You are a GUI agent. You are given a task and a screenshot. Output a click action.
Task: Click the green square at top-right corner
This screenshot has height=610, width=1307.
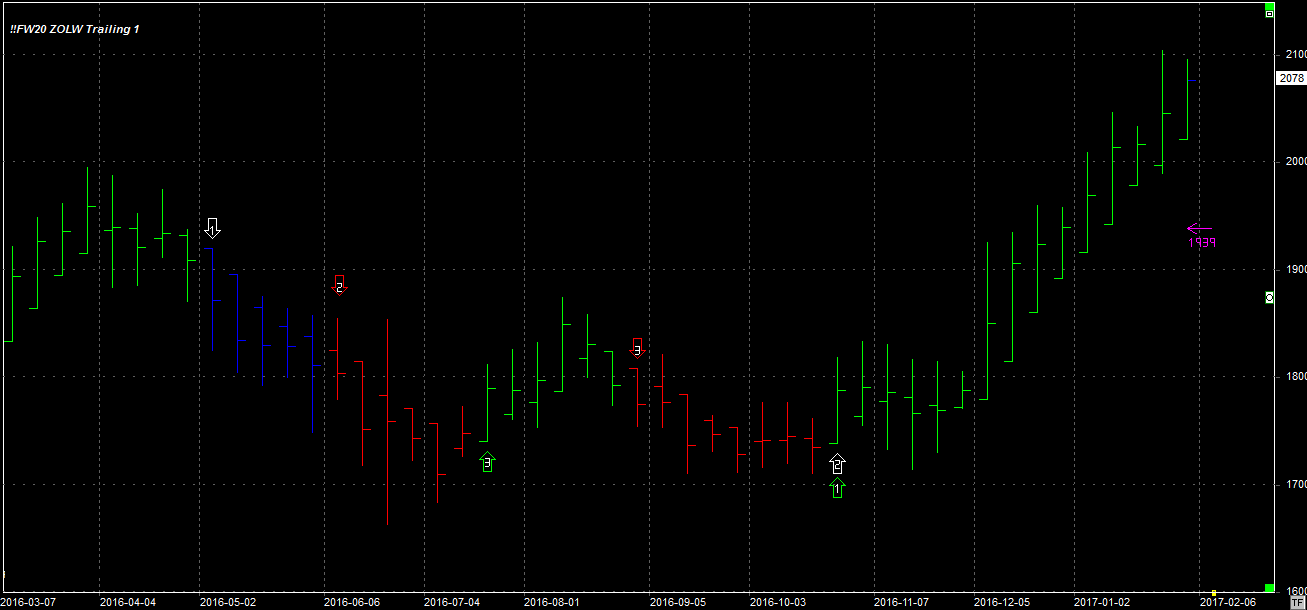(1269, 5)
